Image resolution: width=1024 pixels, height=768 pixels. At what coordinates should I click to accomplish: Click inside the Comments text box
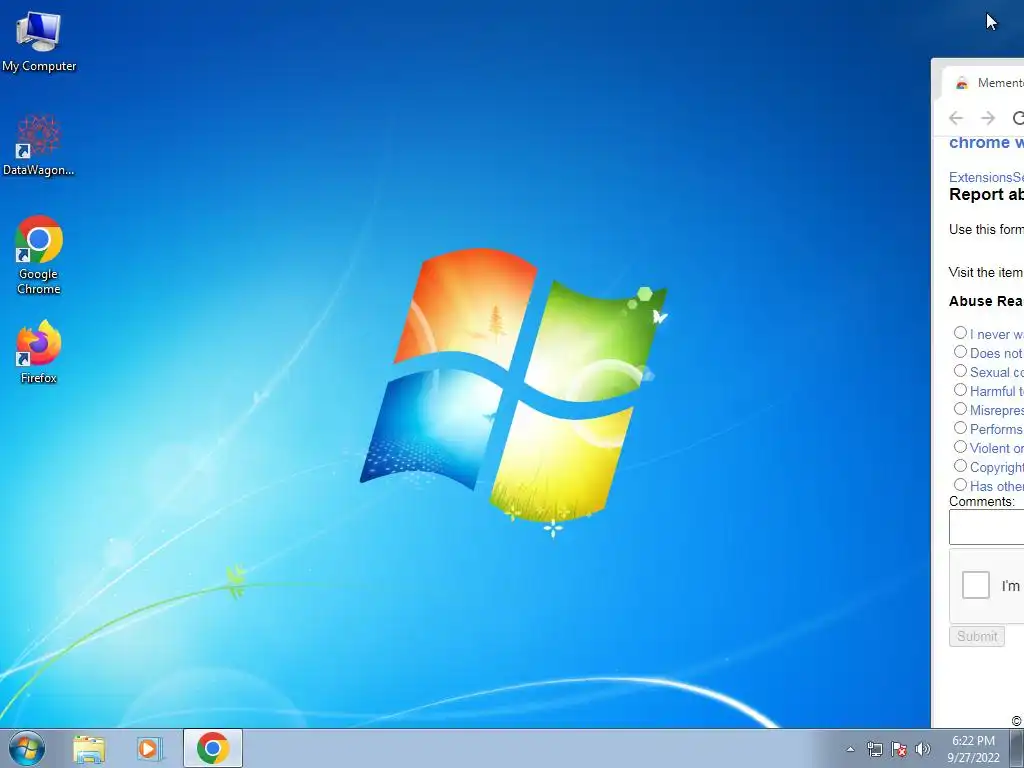987,527
